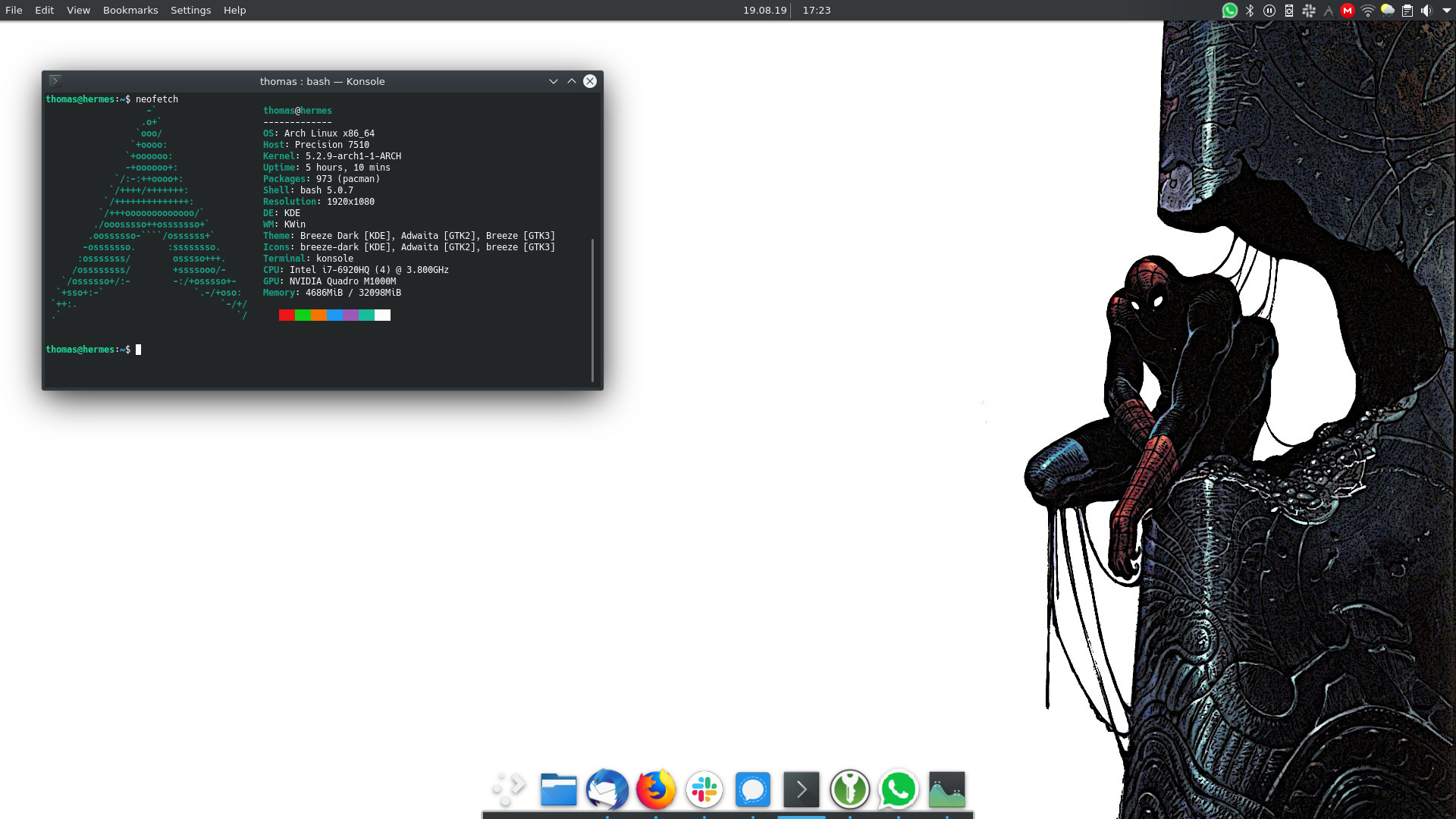Click 'Resolution: 1920x1080' line
1456x819 pixels.
coord(318,202)
